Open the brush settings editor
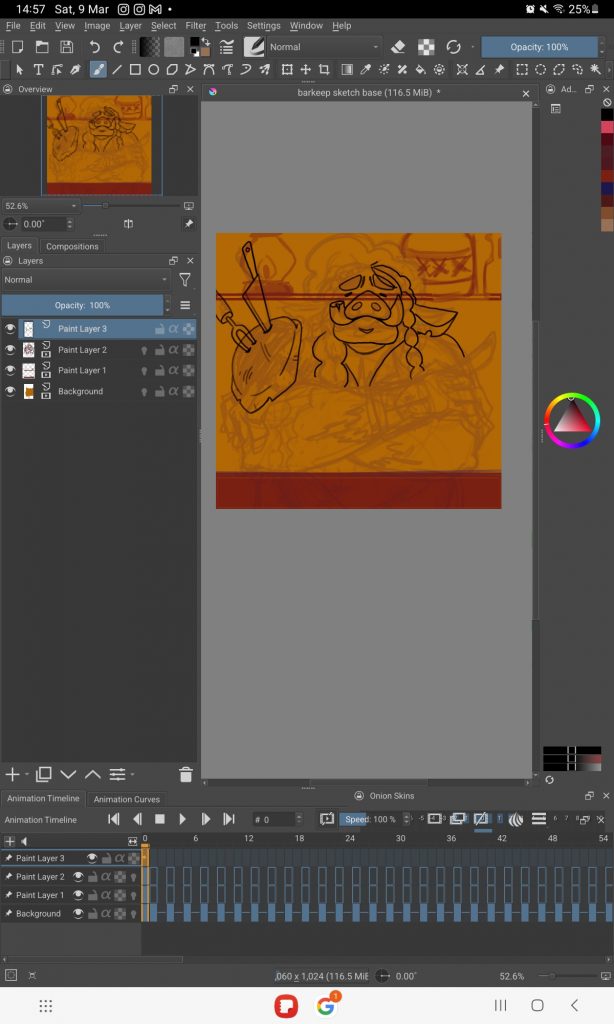 tap(226, 46)
